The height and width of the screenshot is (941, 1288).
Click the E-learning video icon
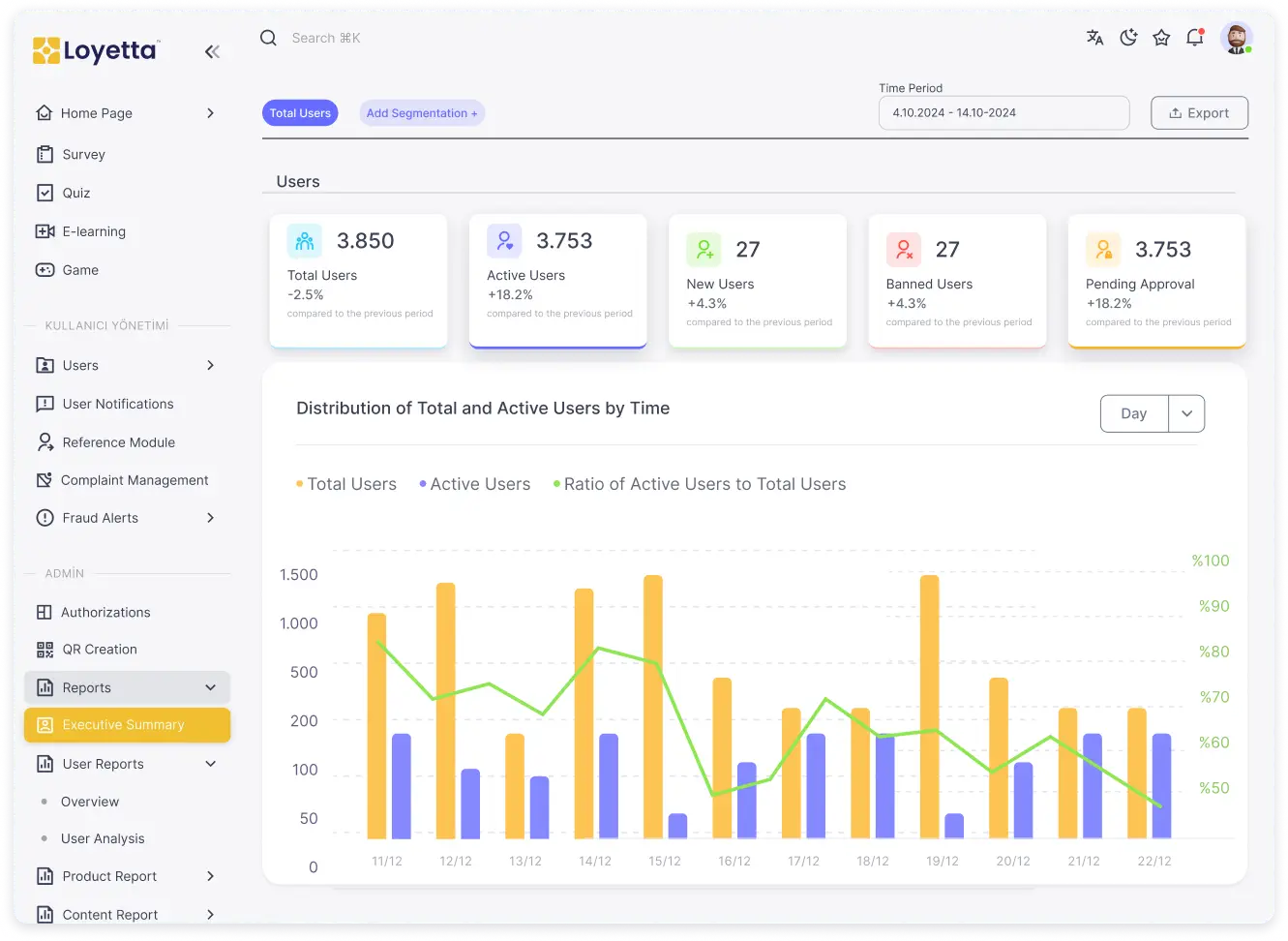coord(45,231)
